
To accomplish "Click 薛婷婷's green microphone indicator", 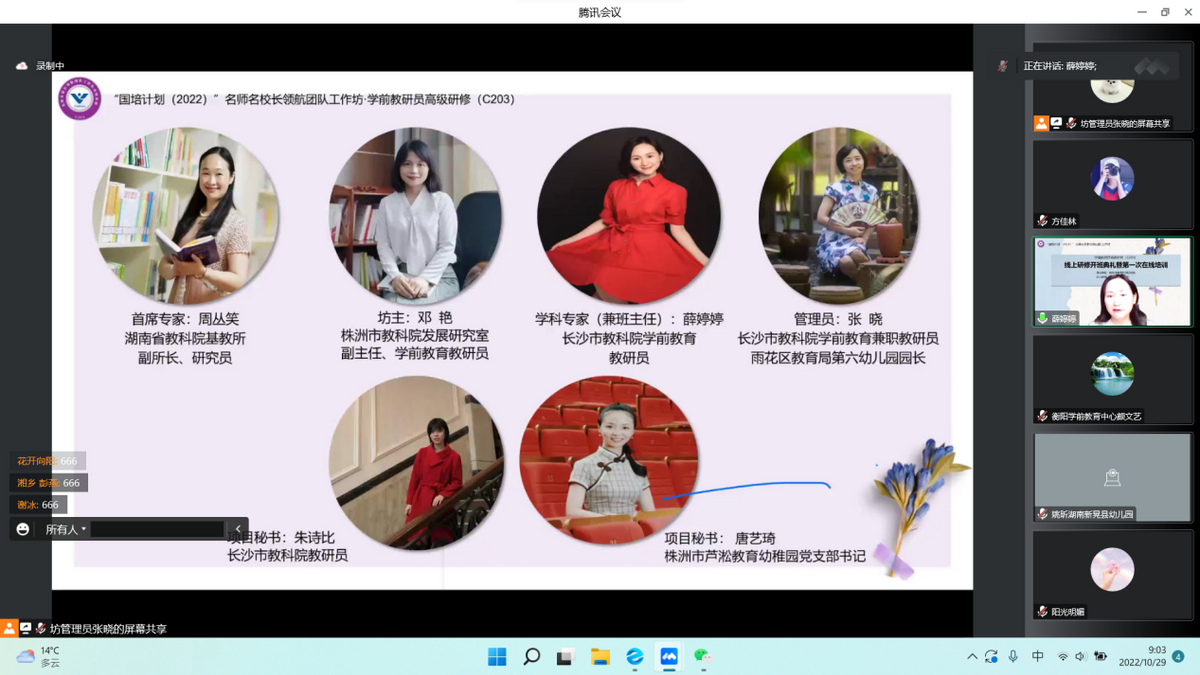I will pyautogui.click(x=1042, y=319).
